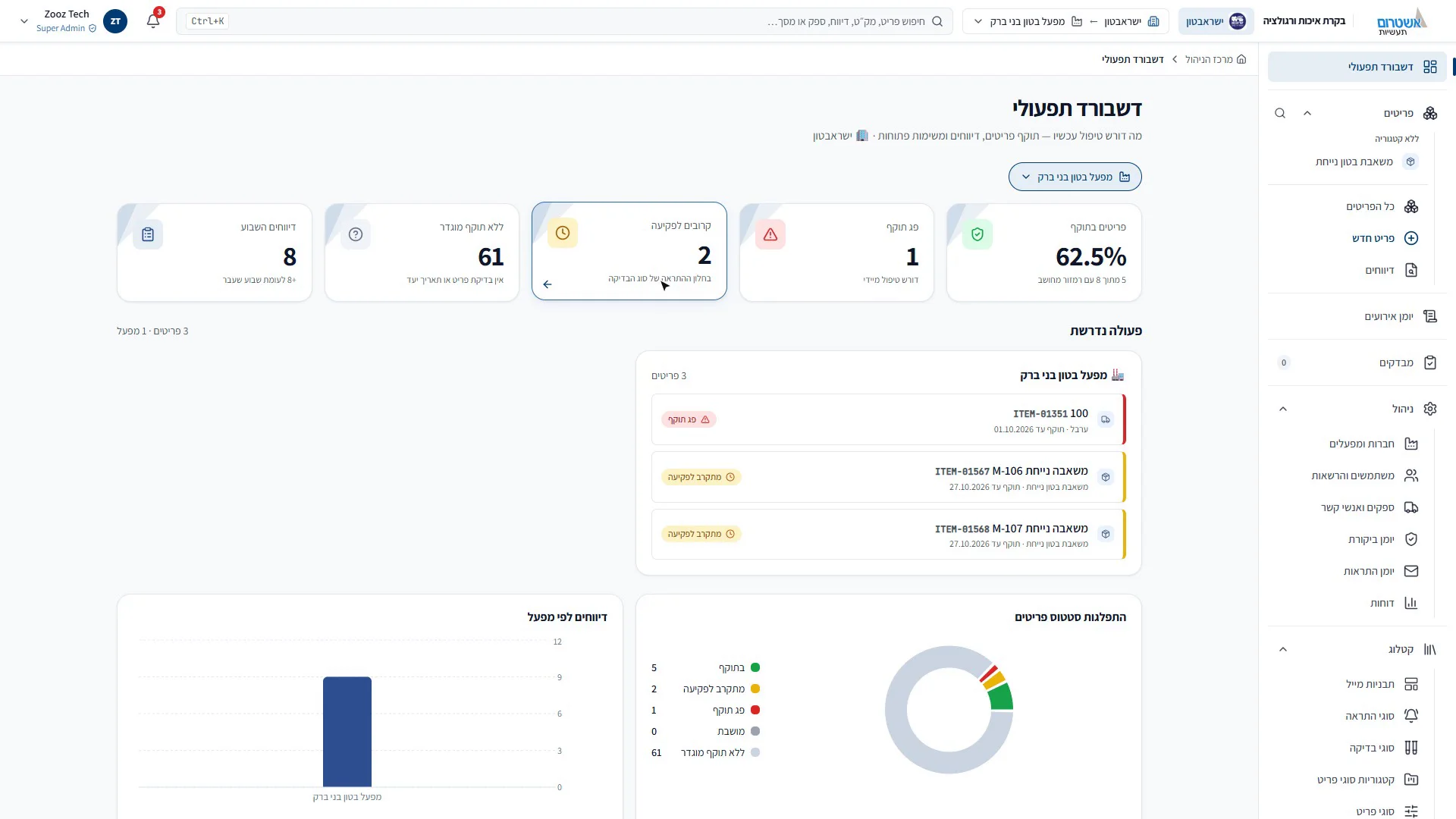
Task: Click the תבניות מייל template icon
Action: (x=1411, y=684)
